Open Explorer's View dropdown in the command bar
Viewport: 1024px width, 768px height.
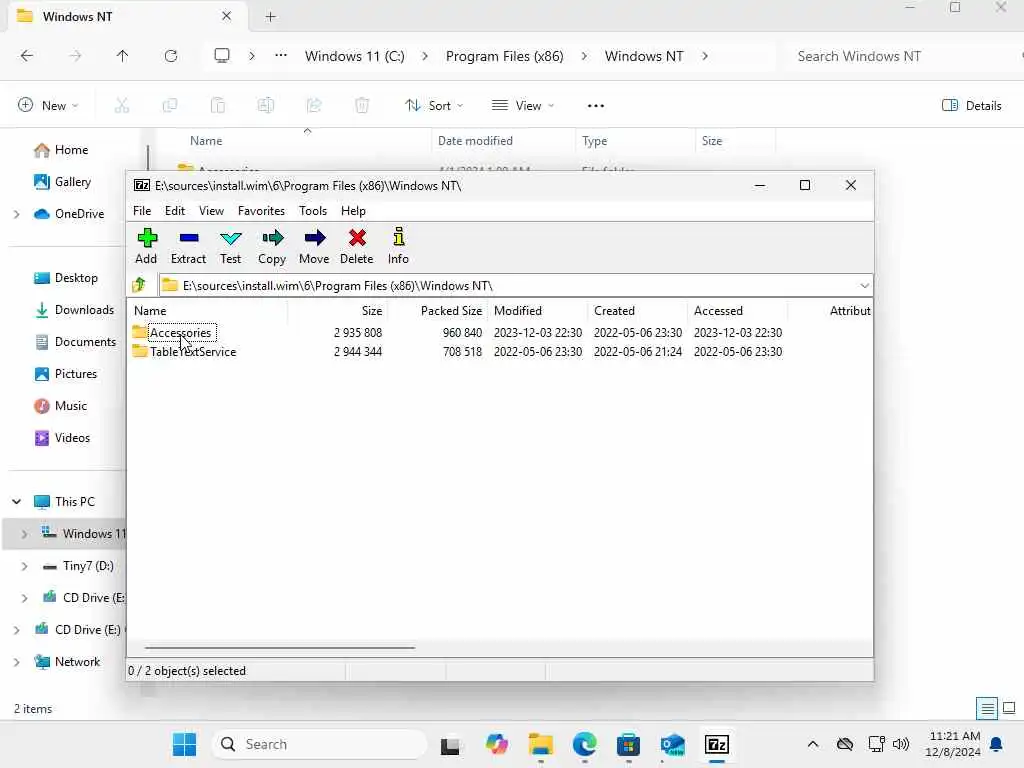click(x=522, y=105)
